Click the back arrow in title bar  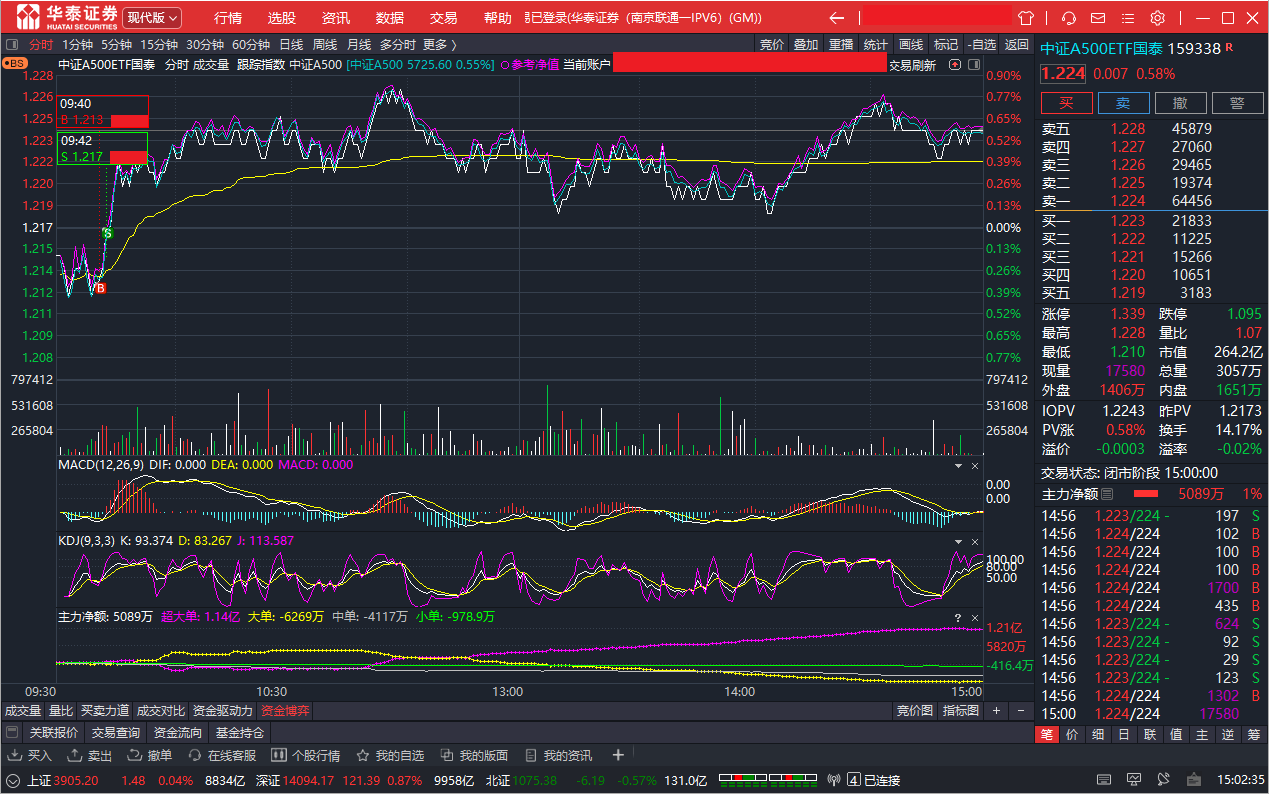(837, 18)
